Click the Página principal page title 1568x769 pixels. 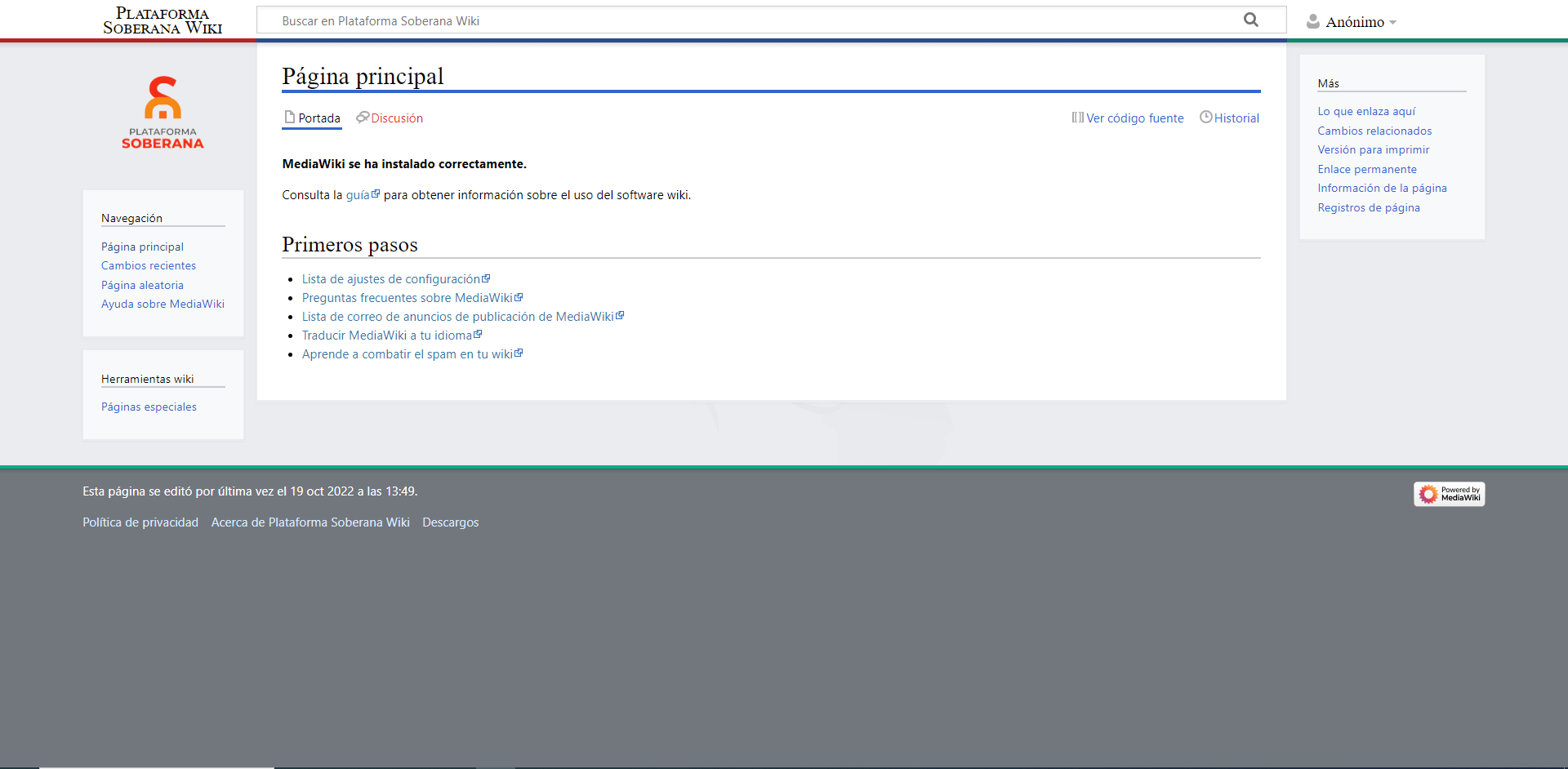point(363,76)
